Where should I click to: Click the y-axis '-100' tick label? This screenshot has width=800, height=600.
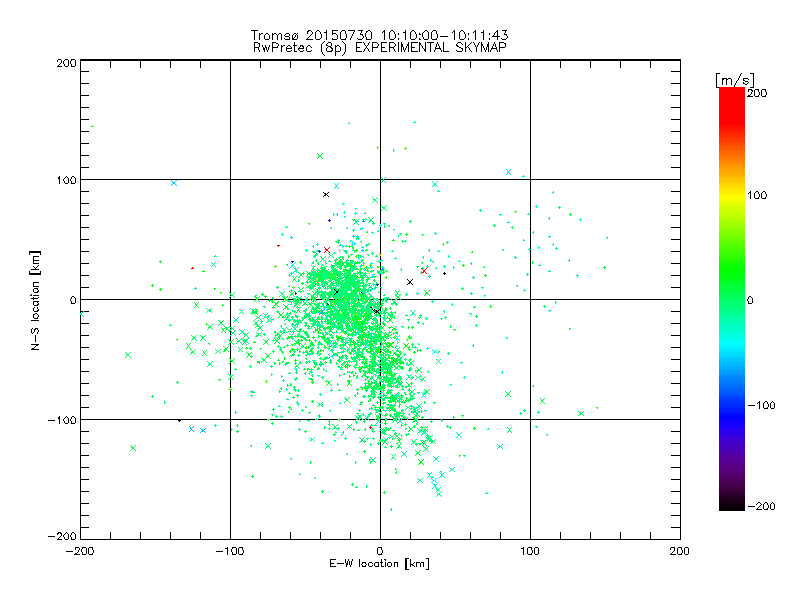click(62, 420)
